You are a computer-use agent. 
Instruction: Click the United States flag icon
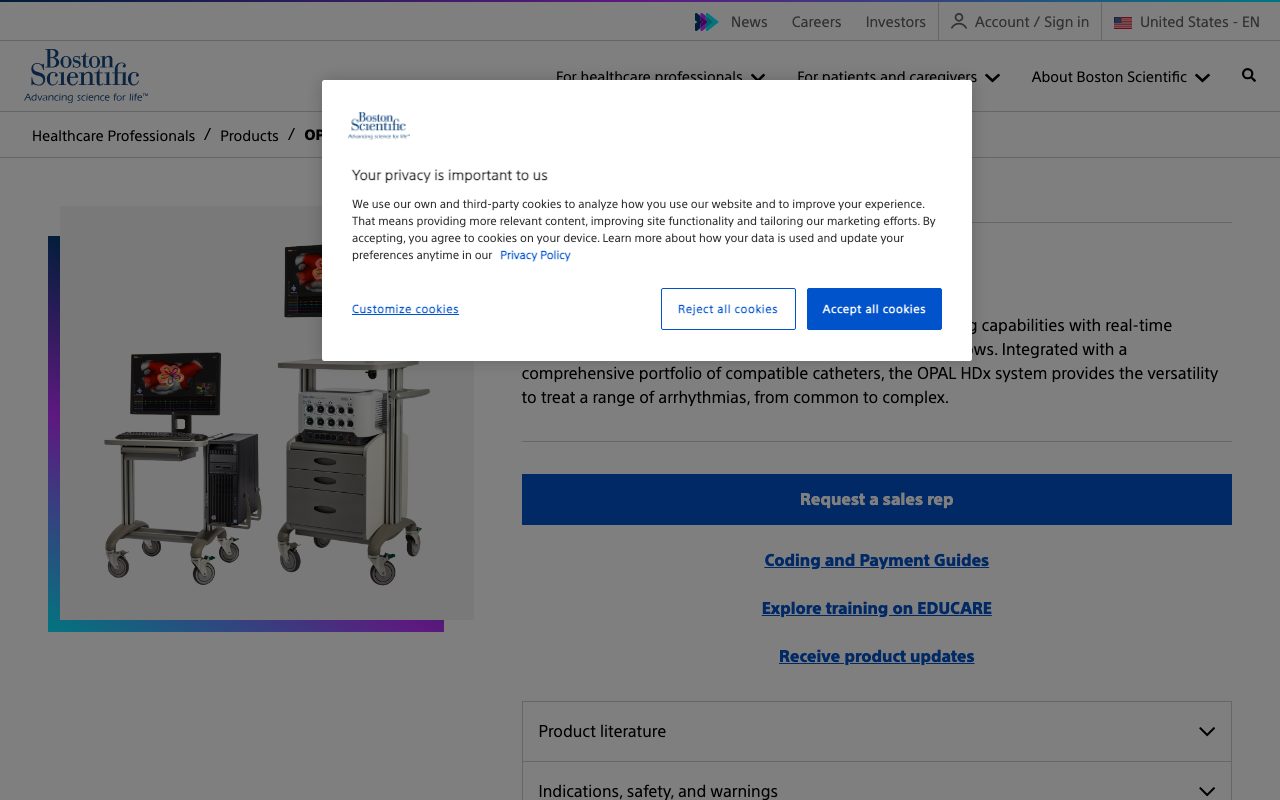coord(1123,22)
